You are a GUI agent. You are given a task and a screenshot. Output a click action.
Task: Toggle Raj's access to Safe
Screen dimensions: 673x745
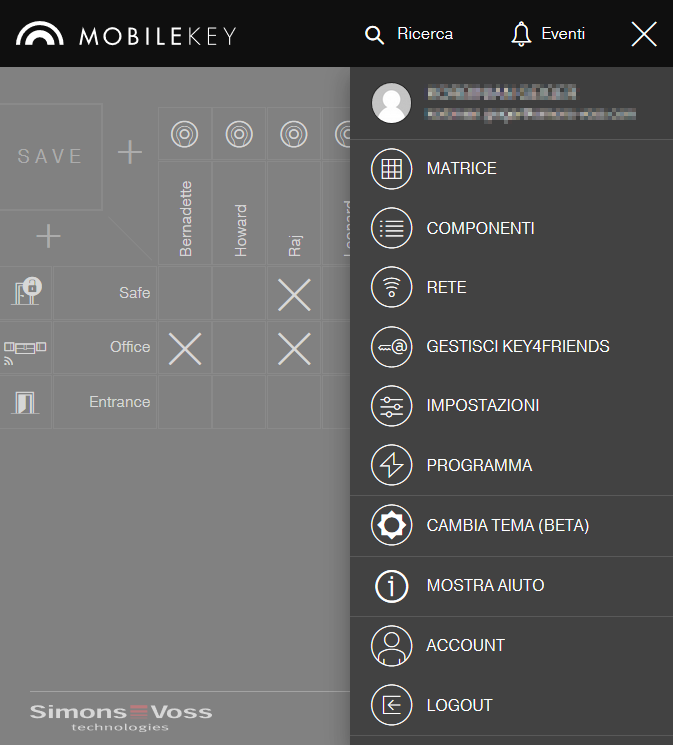(294, 294)
